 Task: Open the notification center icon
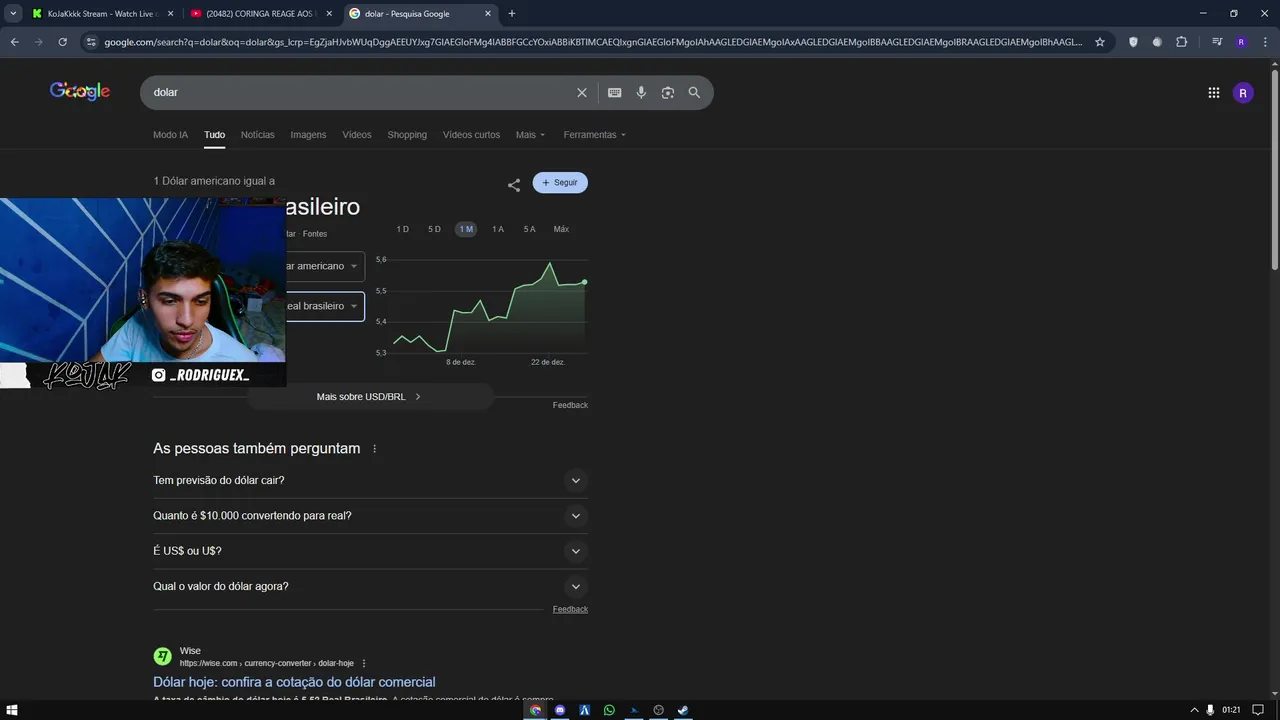point(1258,710)
